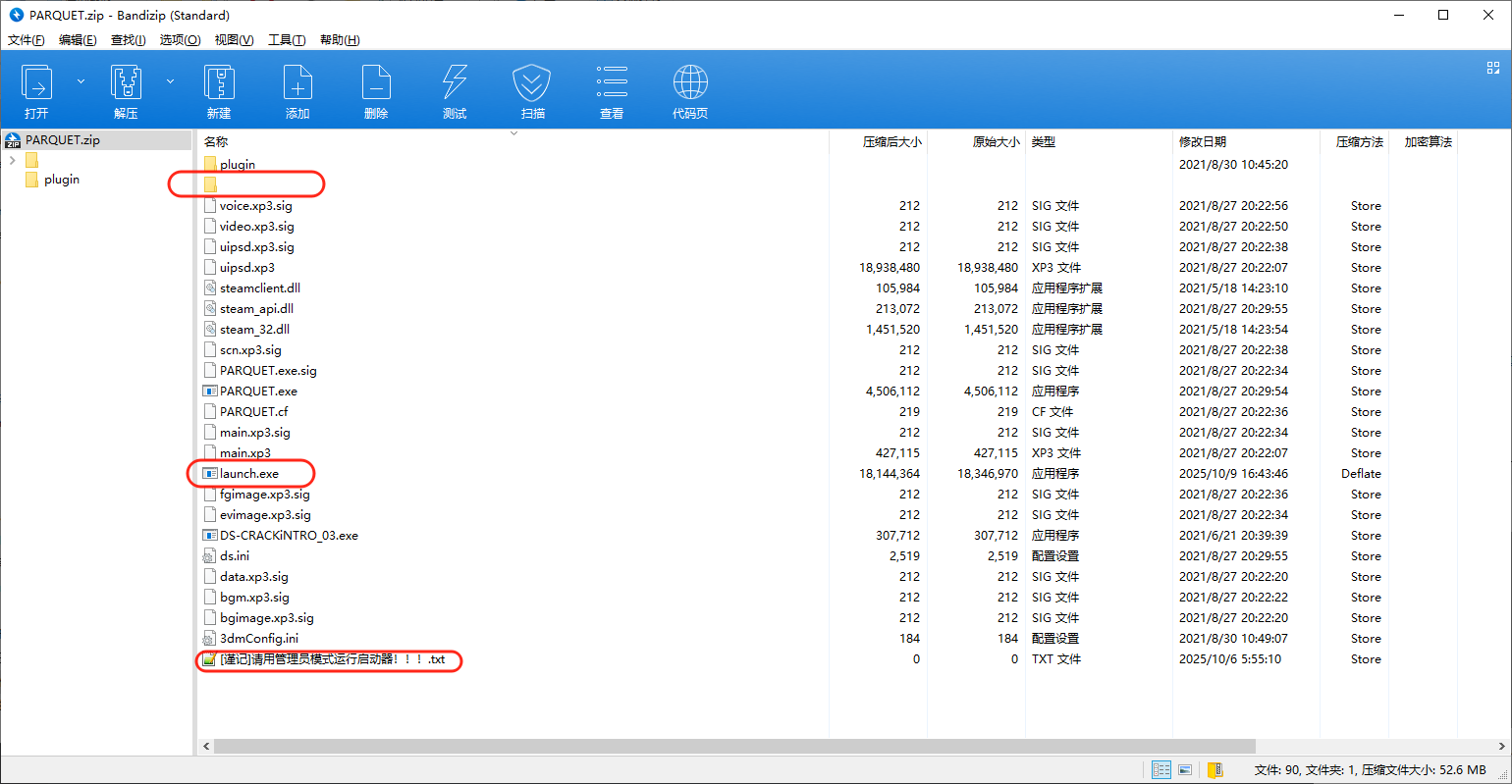The height and width of the screenshot is (784, 1512).
Task: Sort by the 压缩后大小 column header
Action: click(x=891, y=142)
